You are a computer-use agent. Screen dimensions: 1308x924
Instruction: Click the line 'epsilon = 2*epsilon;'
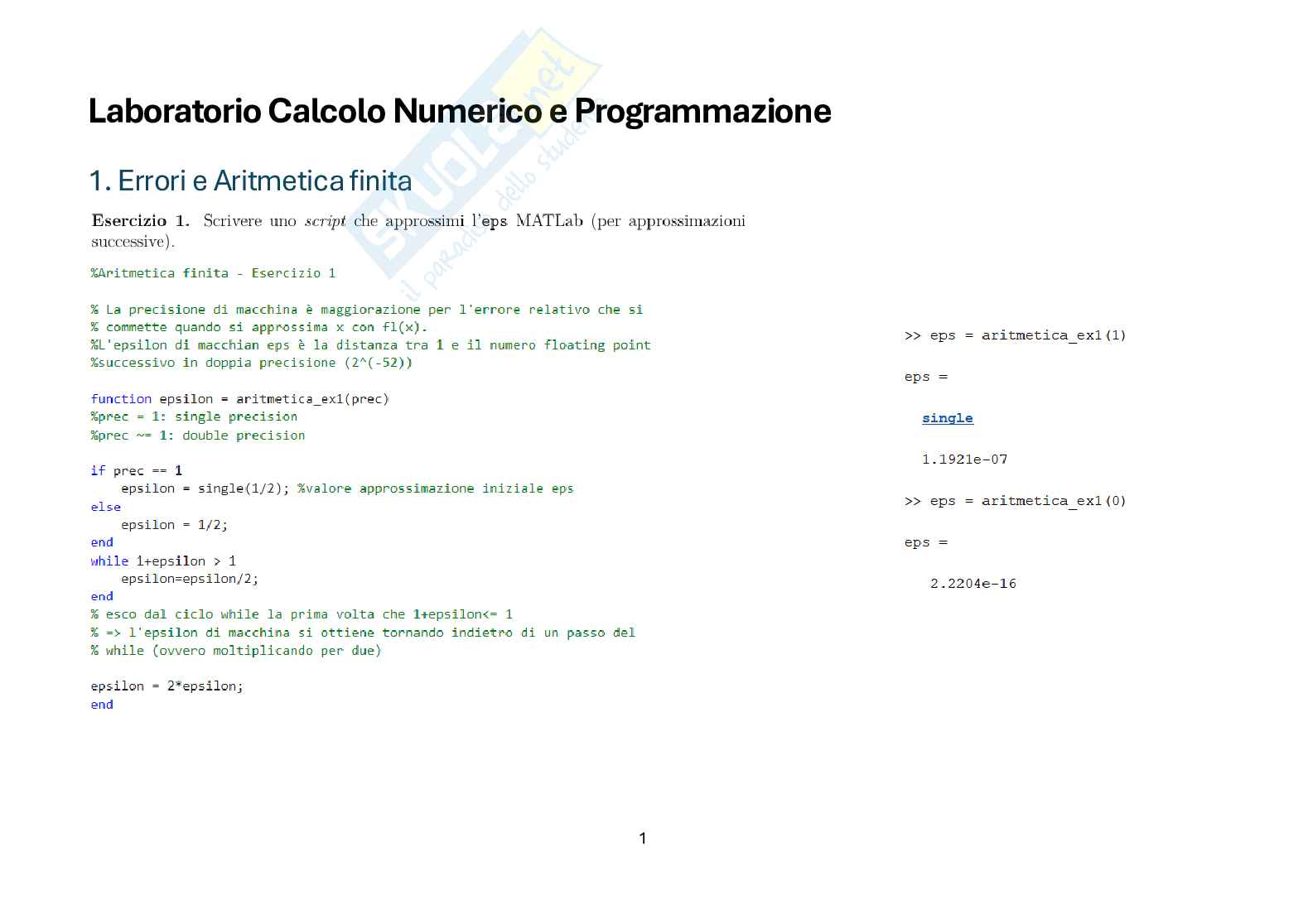(167, 686)
